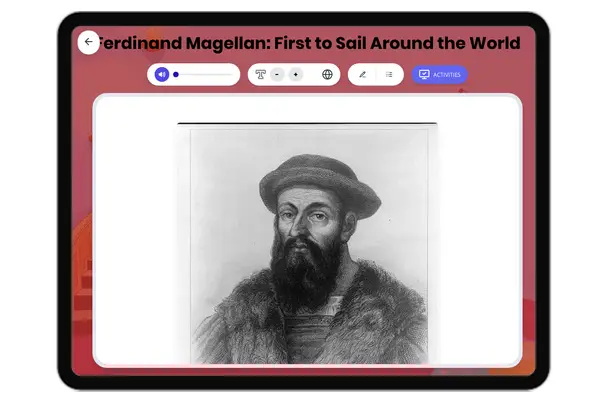This screenshot has width=600, height=400.
Task: Play audio with the speaker icon
Action: pyautogui.click(x=161, y=74)
